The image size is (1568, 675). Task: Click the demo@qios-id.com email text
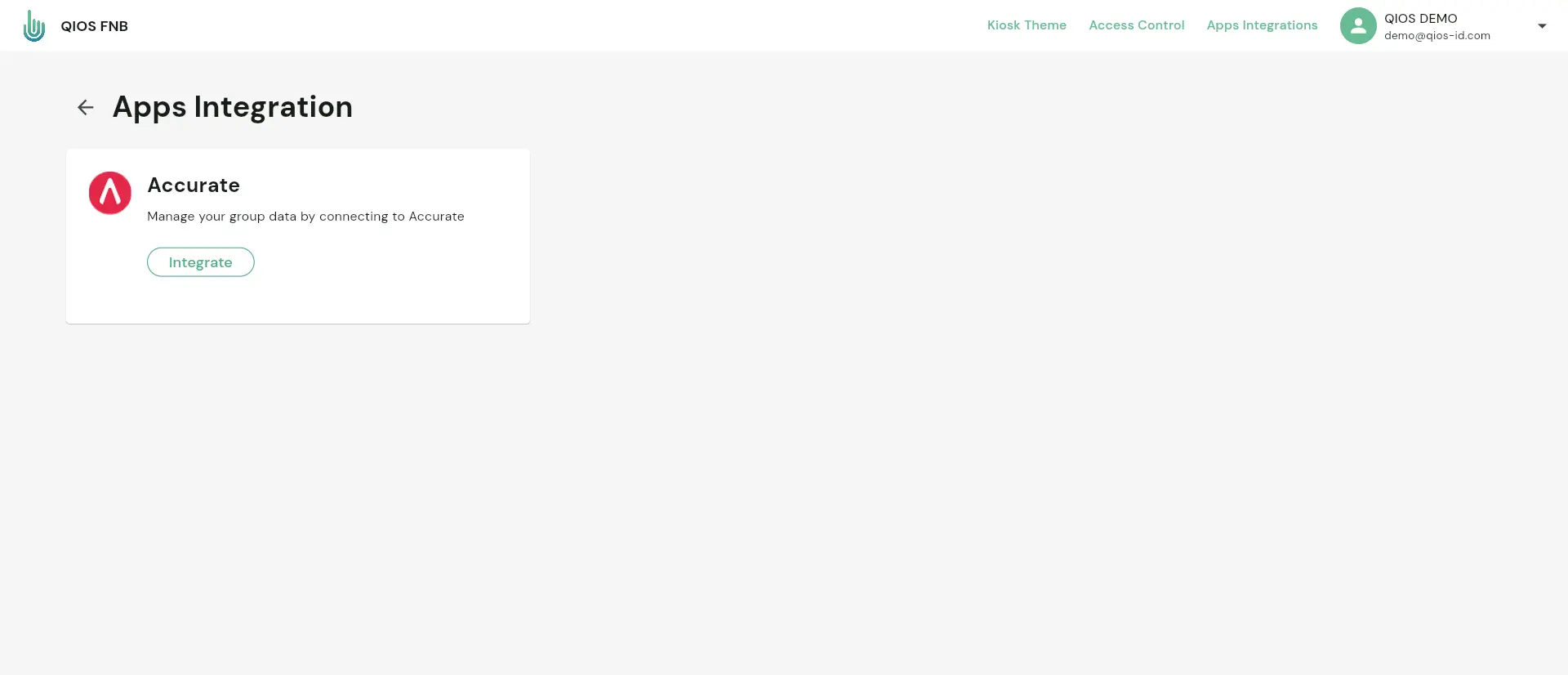point(1437,35)
